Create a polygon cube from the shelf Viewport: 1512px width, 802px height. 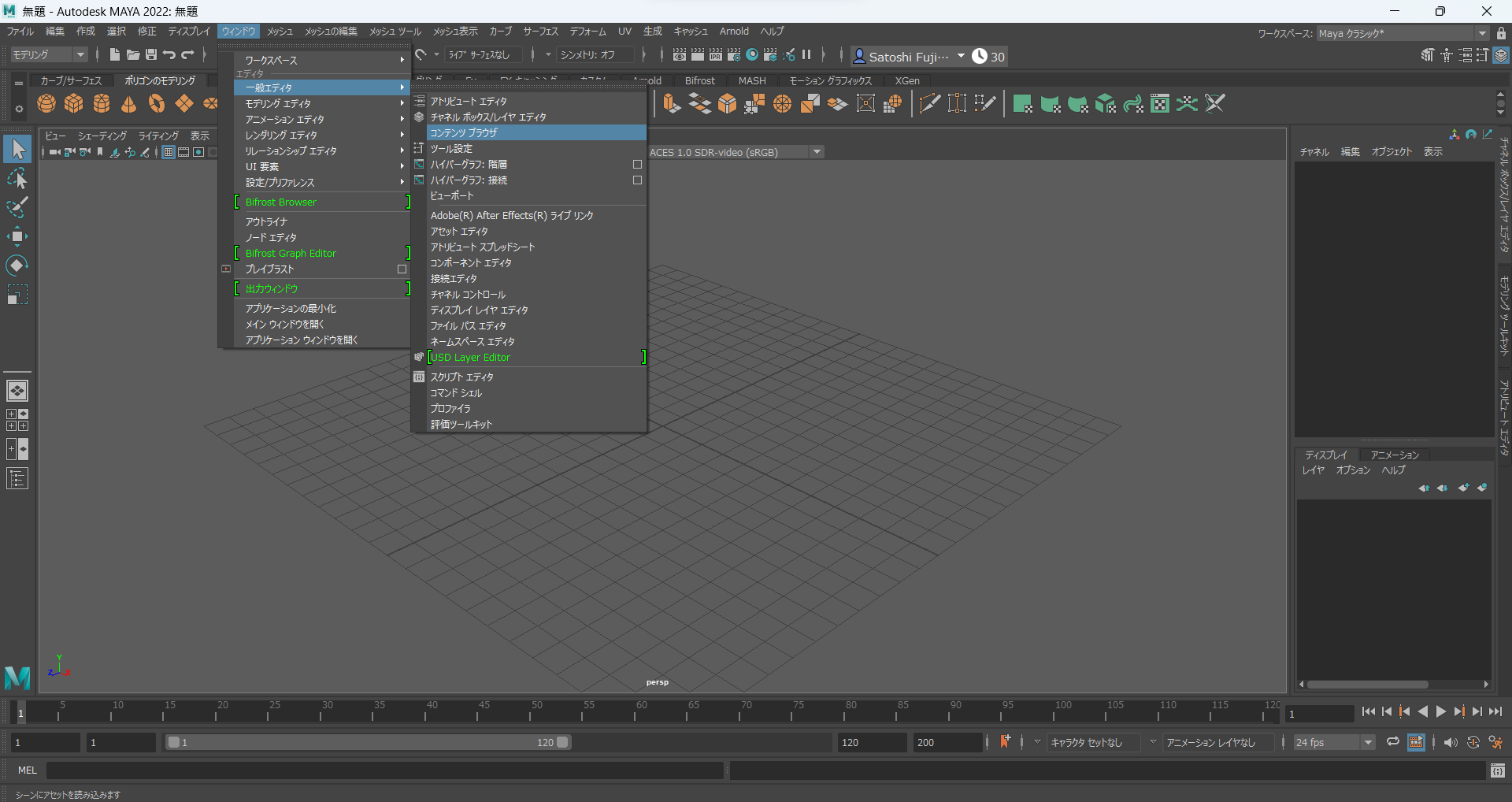(x=73, y=103)
